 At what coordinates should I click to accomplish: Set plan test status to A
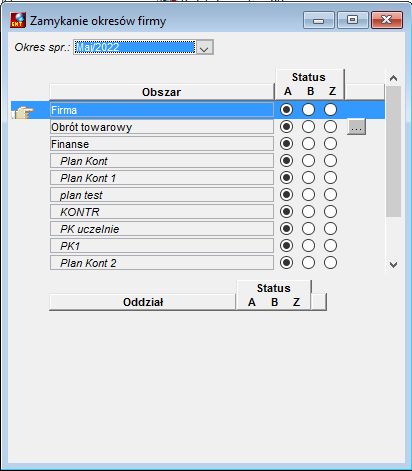(286, 195)
